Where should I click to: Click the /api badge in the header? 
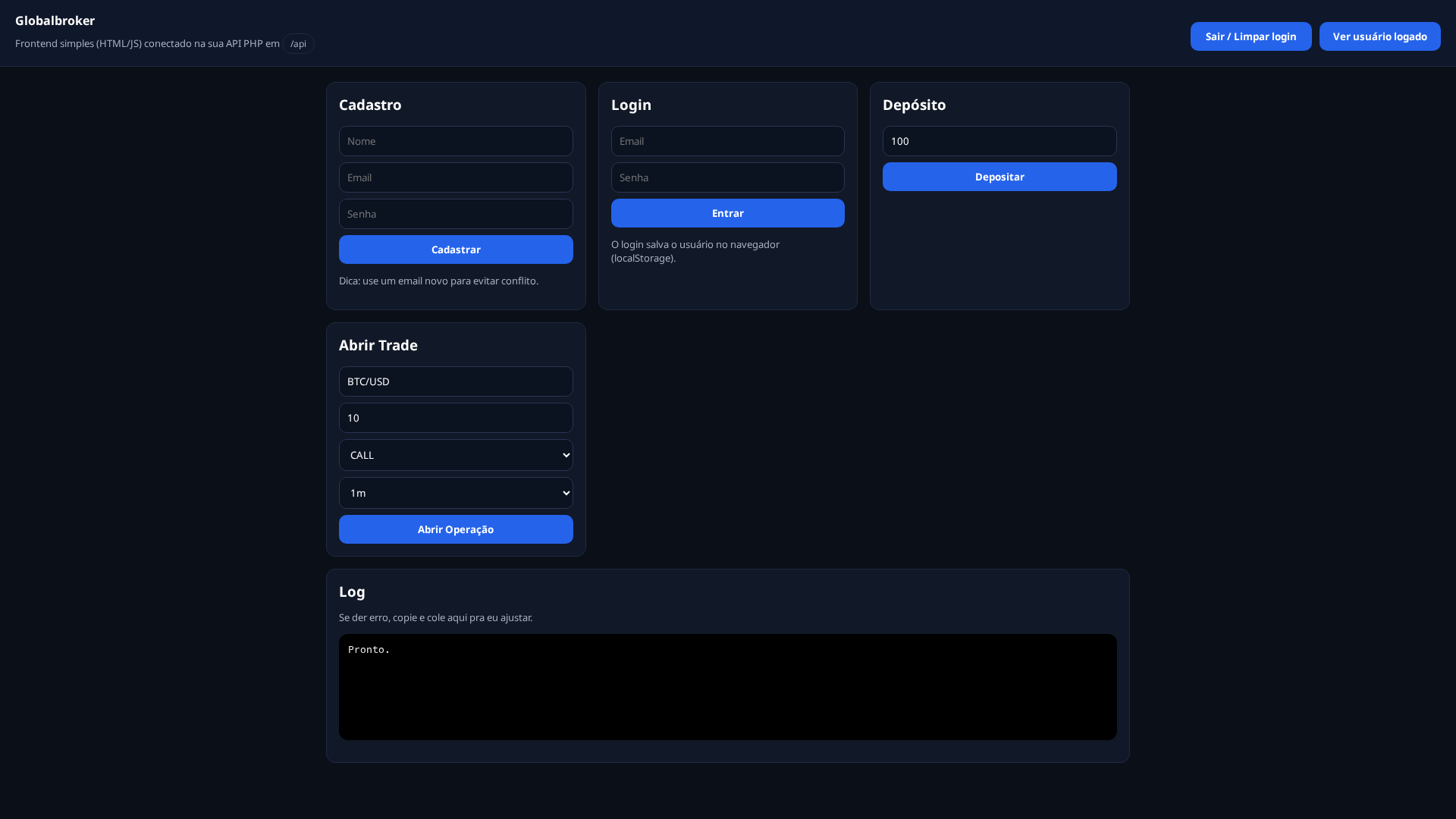pos(298,43)
